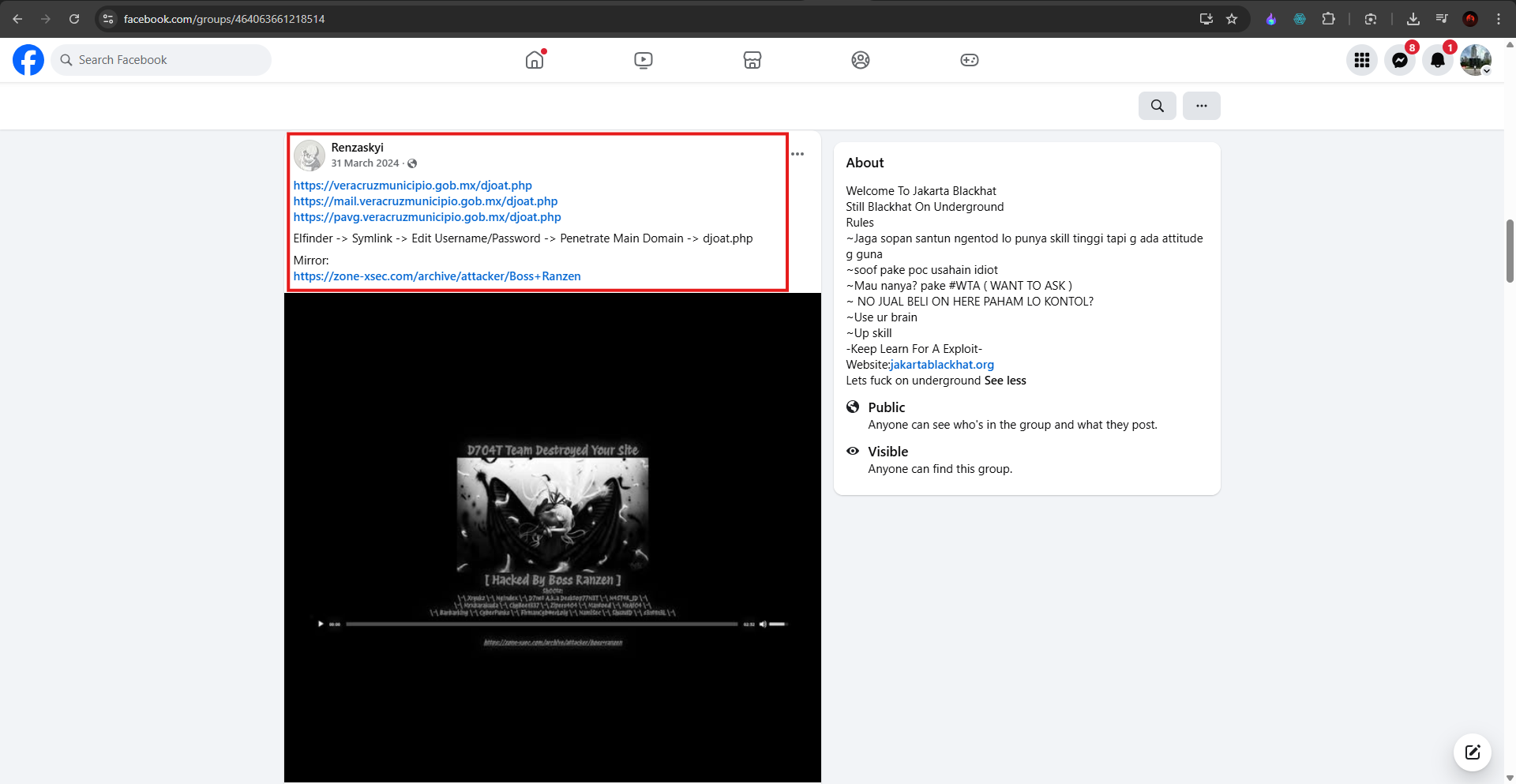Play the defacement video thumbnail
The width and height of the screenshot is (1516, 784).
[x=553, y=538]
